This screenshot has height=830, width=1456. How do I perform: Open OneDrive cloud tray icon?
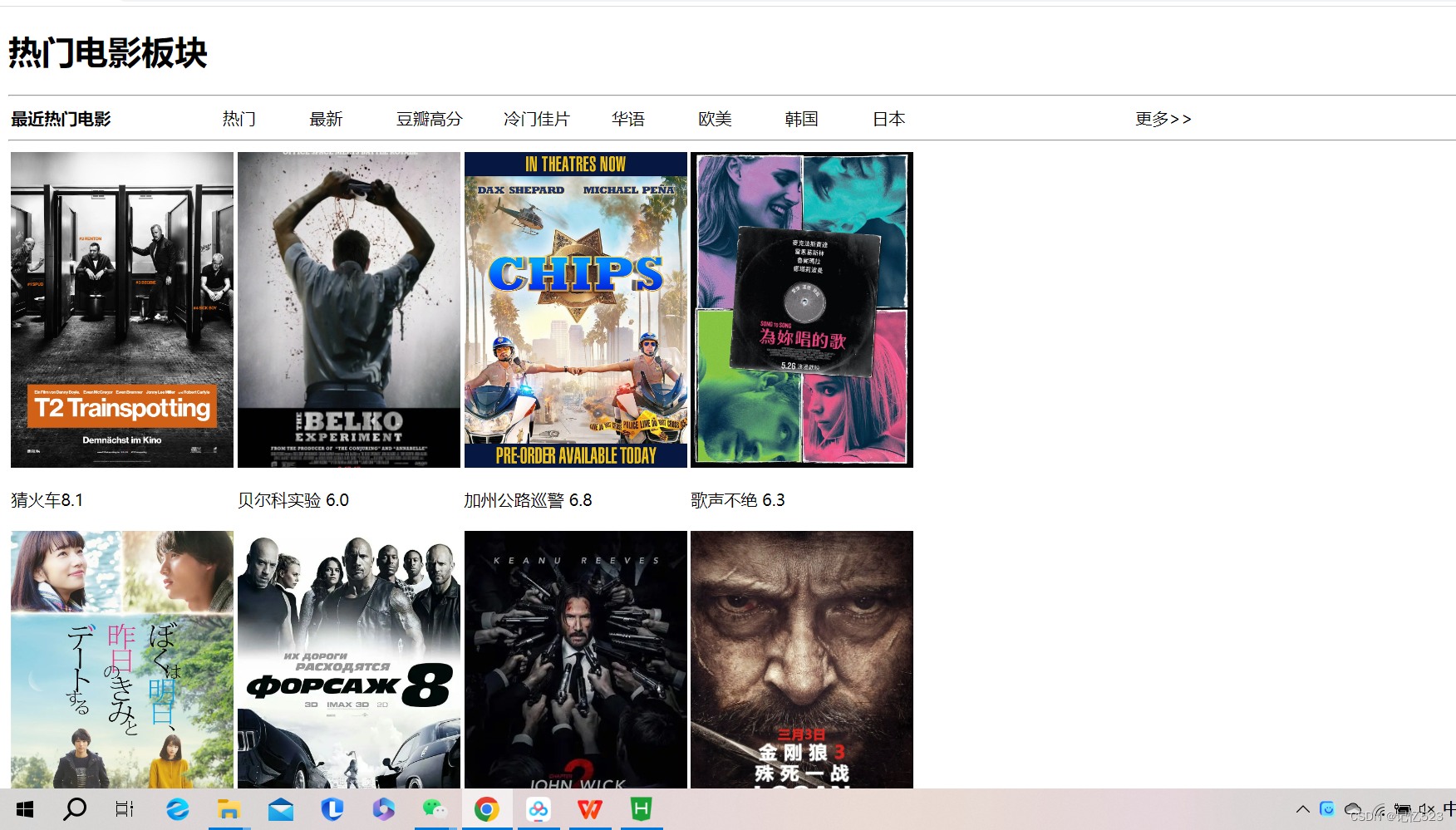click(x=1353, y=809)
